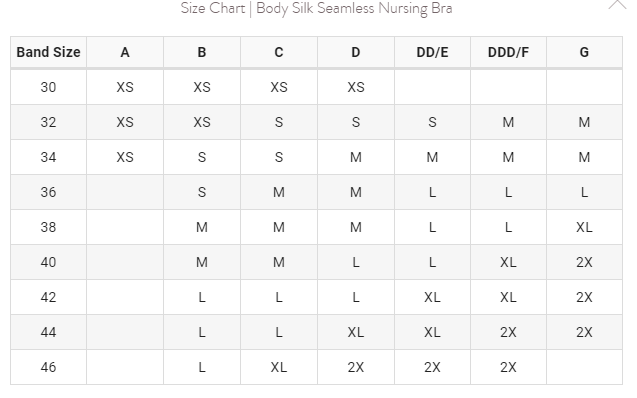The height and width of the screenshot is (398, 637).
Task: Collapse the size chart with the chevron arrow
Action: (x=618, y=5)
